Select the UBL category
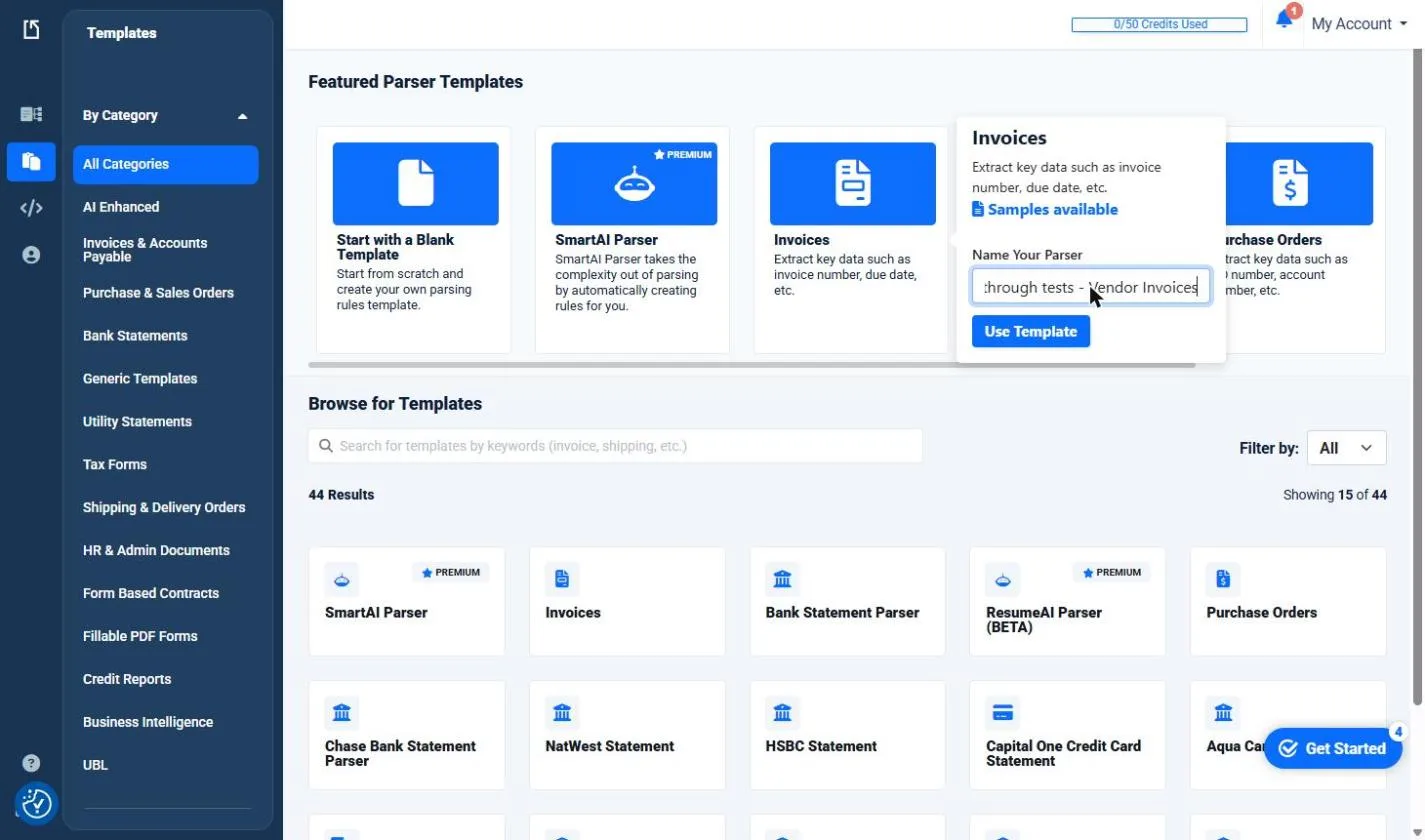Image resolution: width=1425 pixels, height=840 pixels. [x=95, y=765]
